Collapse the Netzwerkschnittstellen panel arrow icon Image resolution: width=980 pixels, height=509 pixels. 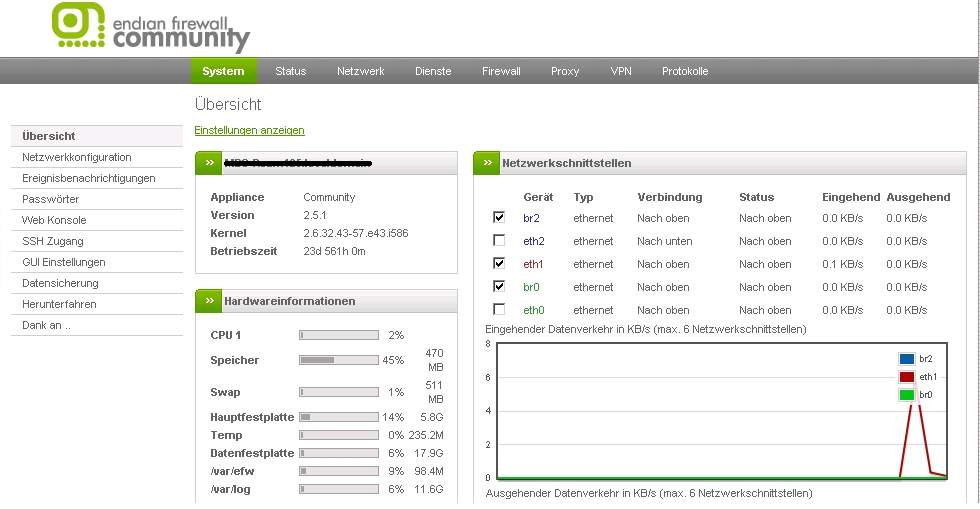[x=487, y=163]
